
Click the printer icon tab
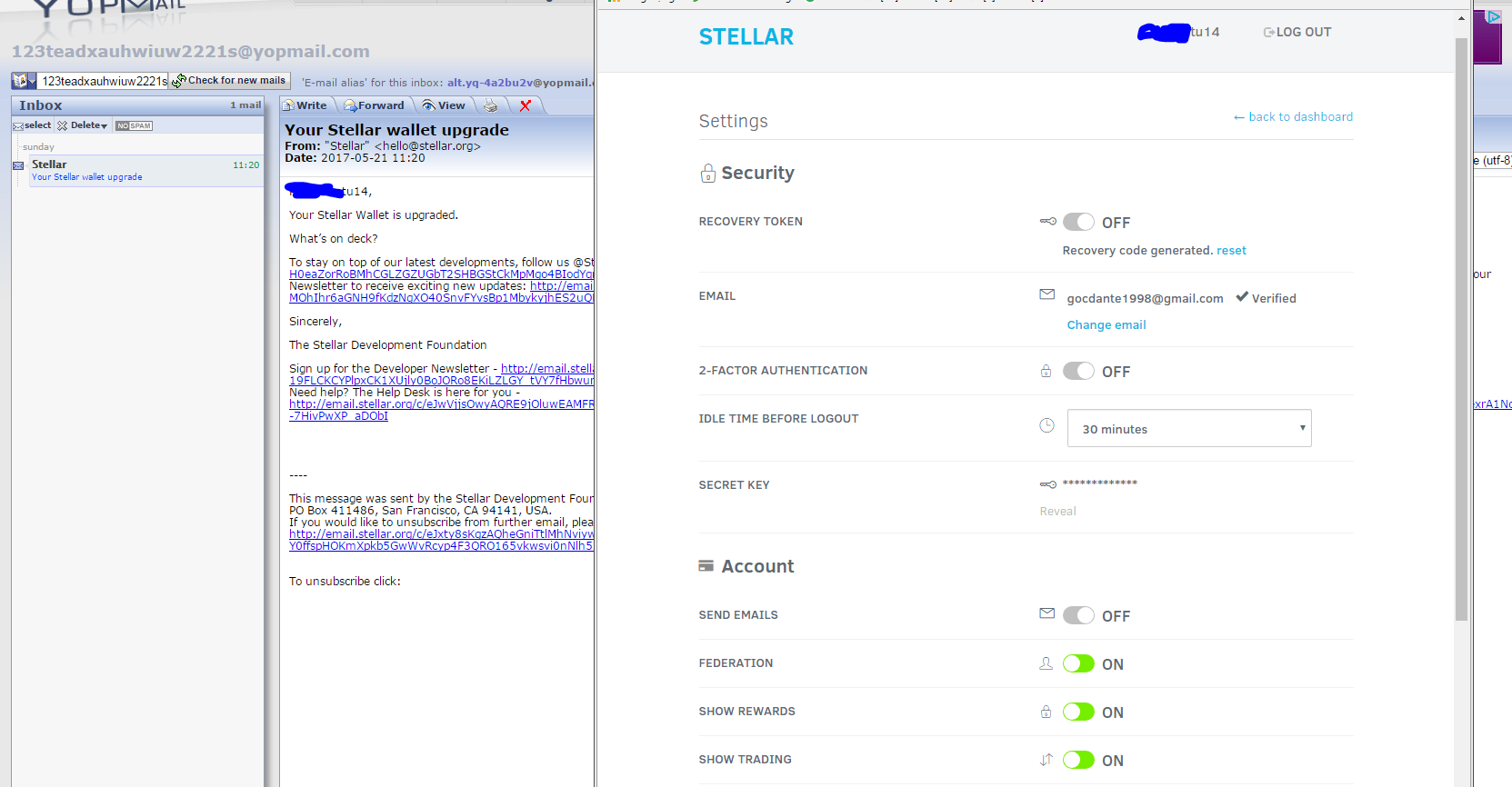tap(490, 105)
